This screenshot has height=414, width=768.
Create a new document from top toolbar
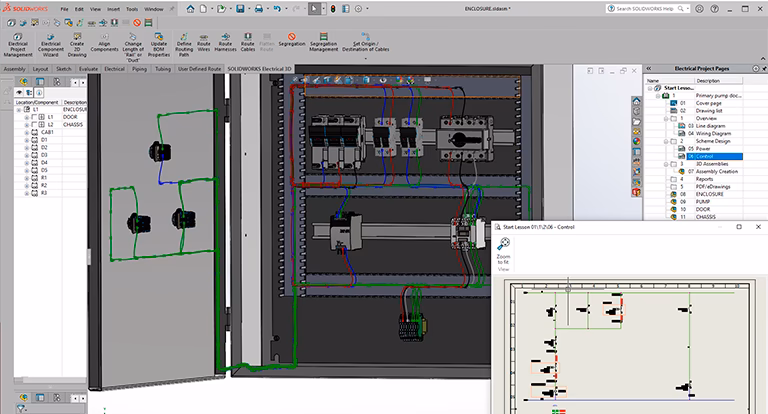203,9
